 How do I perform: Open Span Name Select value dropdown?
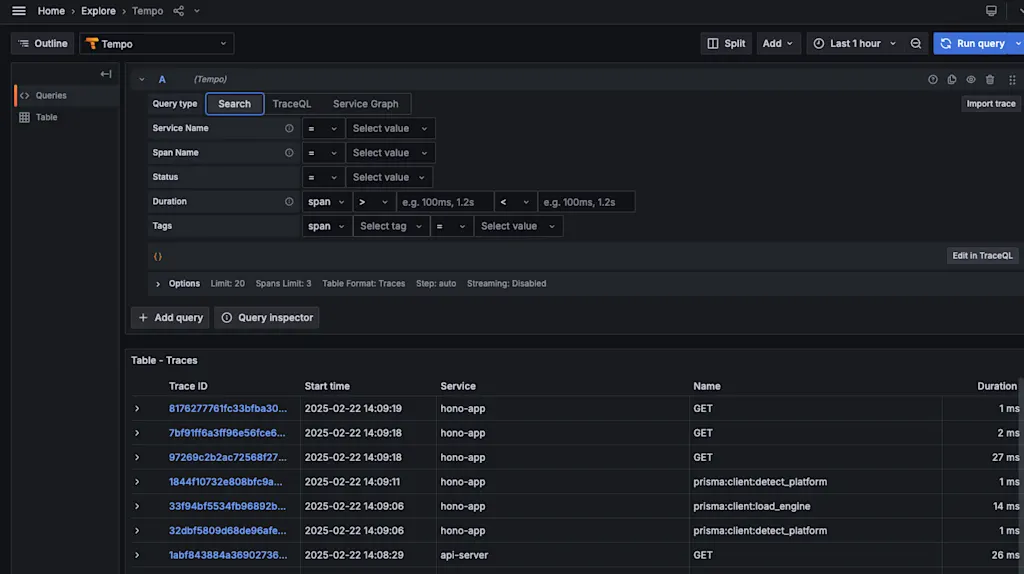coord(390,152)
